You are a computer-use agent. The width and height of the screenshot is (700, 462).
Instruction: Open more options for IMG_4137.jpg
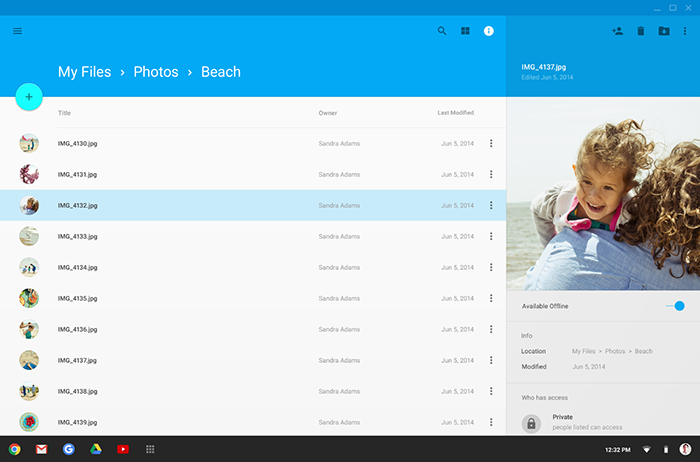coord(491,360)
